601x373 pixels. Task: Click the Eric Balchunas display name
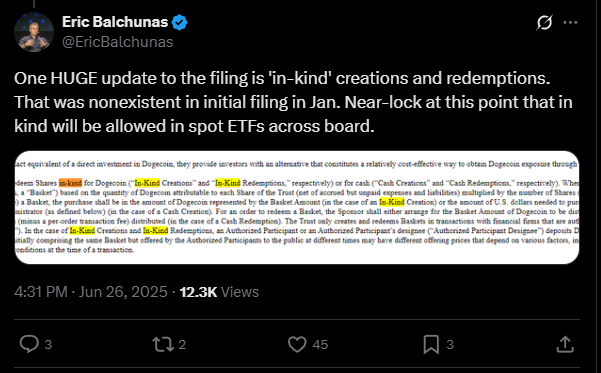click(x=115, y=22)
